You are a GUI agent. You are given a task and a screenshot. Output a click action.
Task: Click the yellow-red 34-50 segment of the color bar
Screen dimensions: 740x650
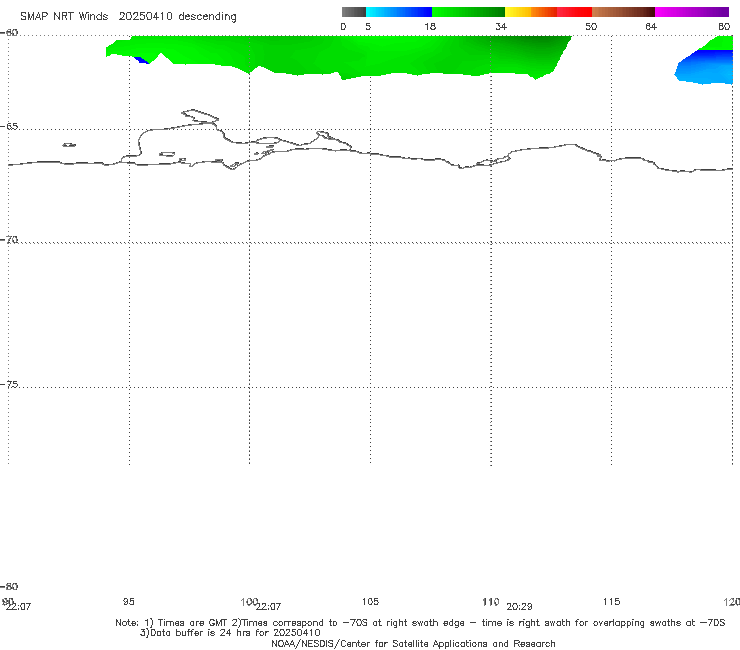click(548, 12)
